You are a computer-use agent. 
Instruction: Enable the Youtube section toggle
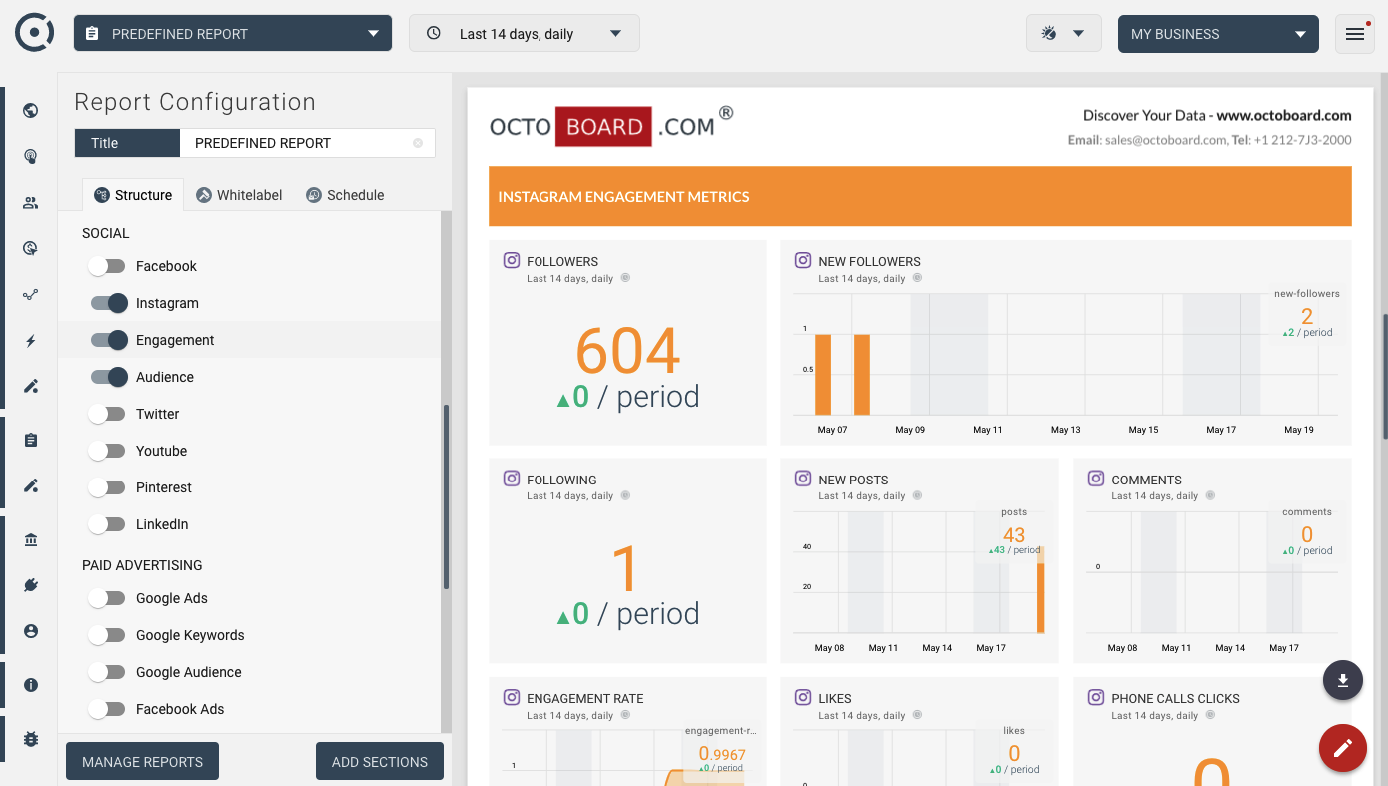[x=107, y=451]
